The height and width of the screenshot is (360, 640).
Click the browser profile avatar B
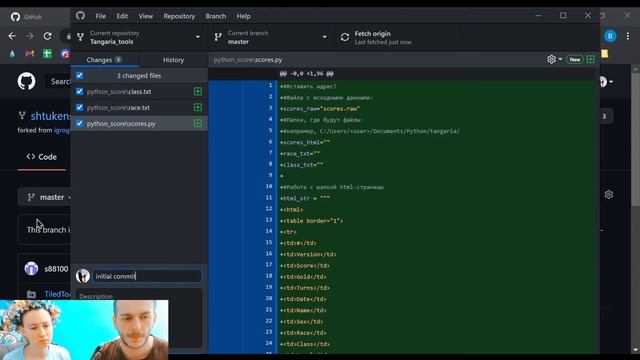pyautogui.click(x=610, y=36)
